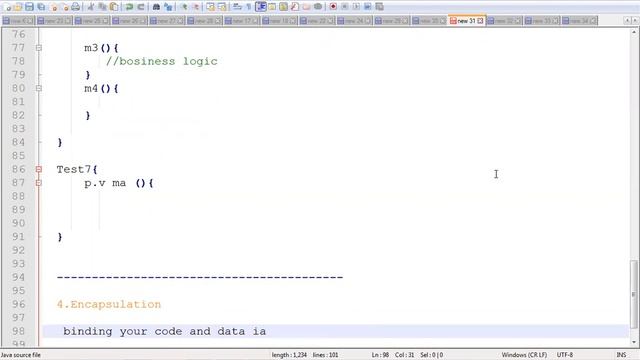
Task: Toggle file monitoring eye icon
Action: [x=318, y=7]
